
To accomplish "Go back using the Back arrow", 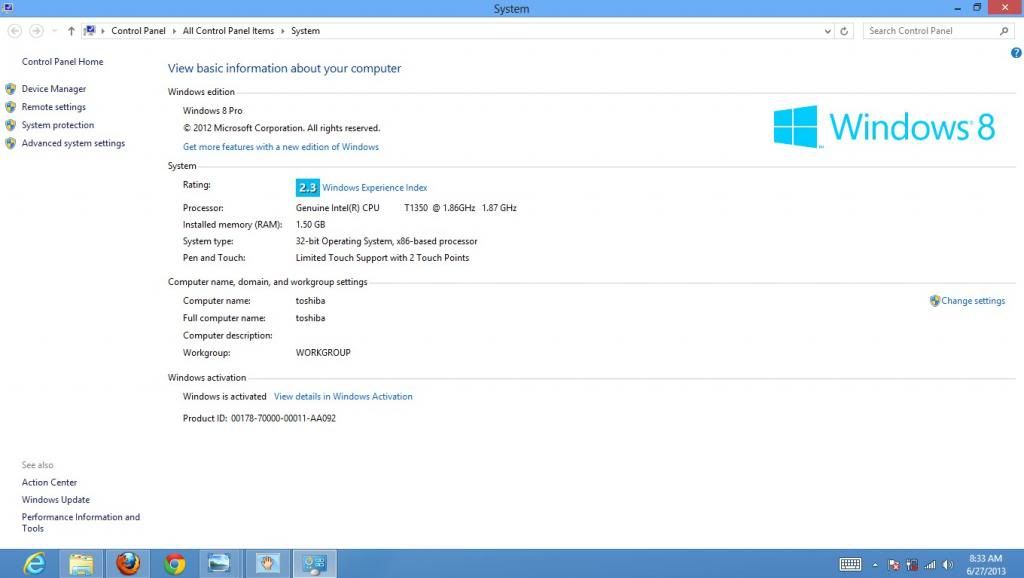I will (x=15, y=31).
